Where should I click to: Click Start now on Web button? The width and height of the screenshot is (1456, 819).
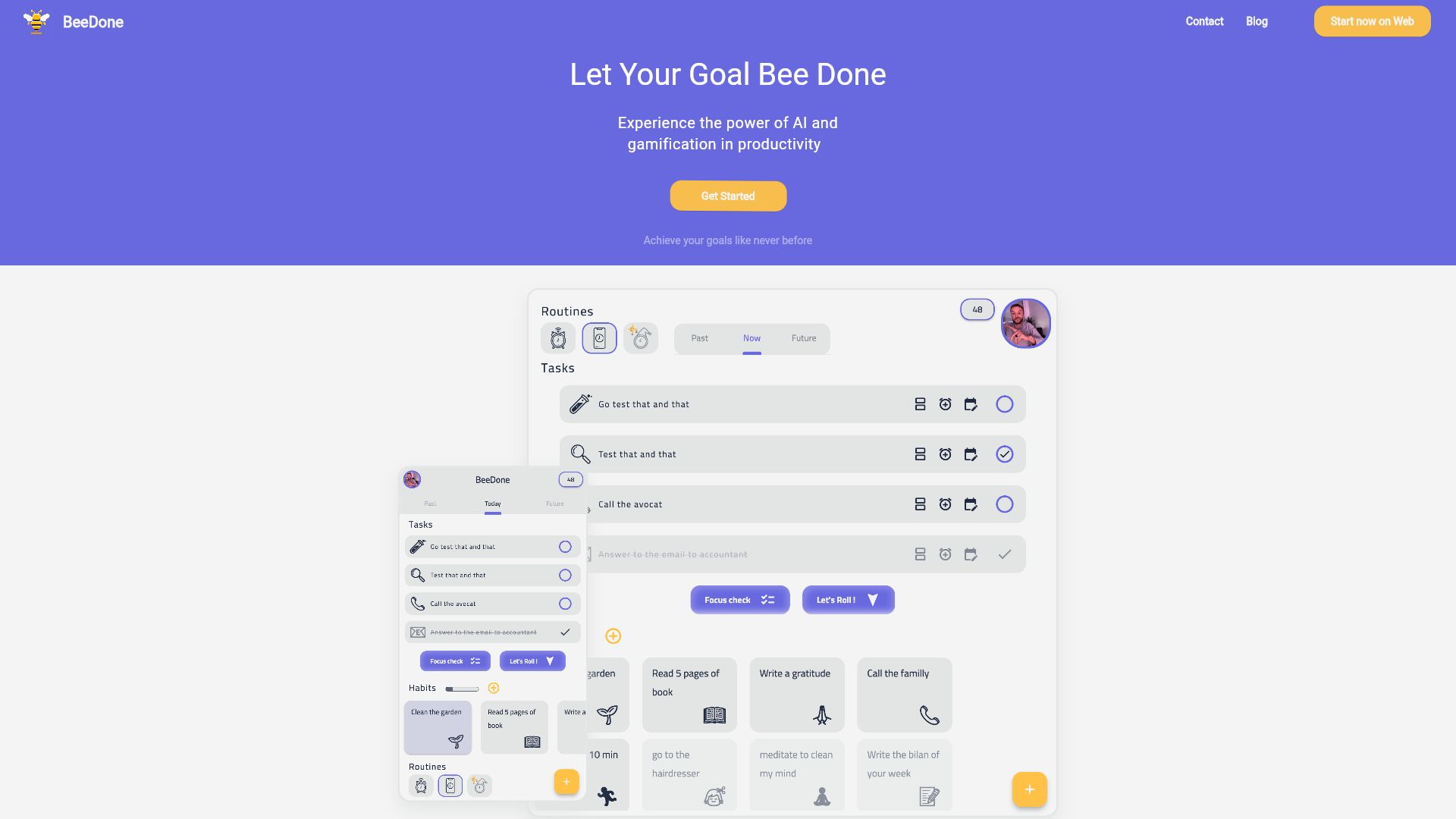coord(1372,21)
